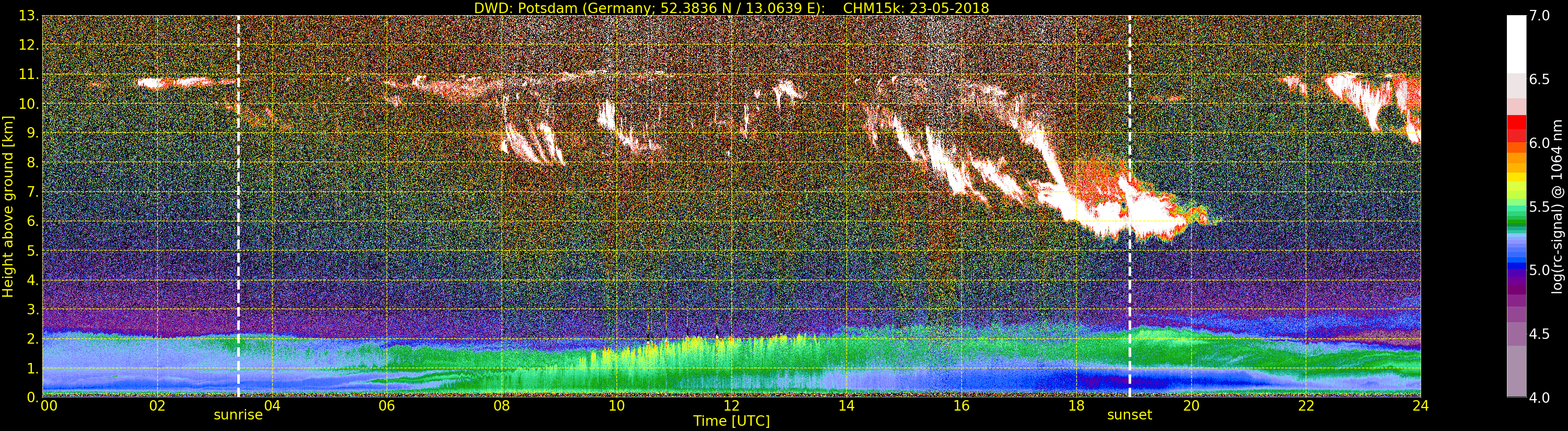Click the "06" time axis tick label

[x=387, y=405]
